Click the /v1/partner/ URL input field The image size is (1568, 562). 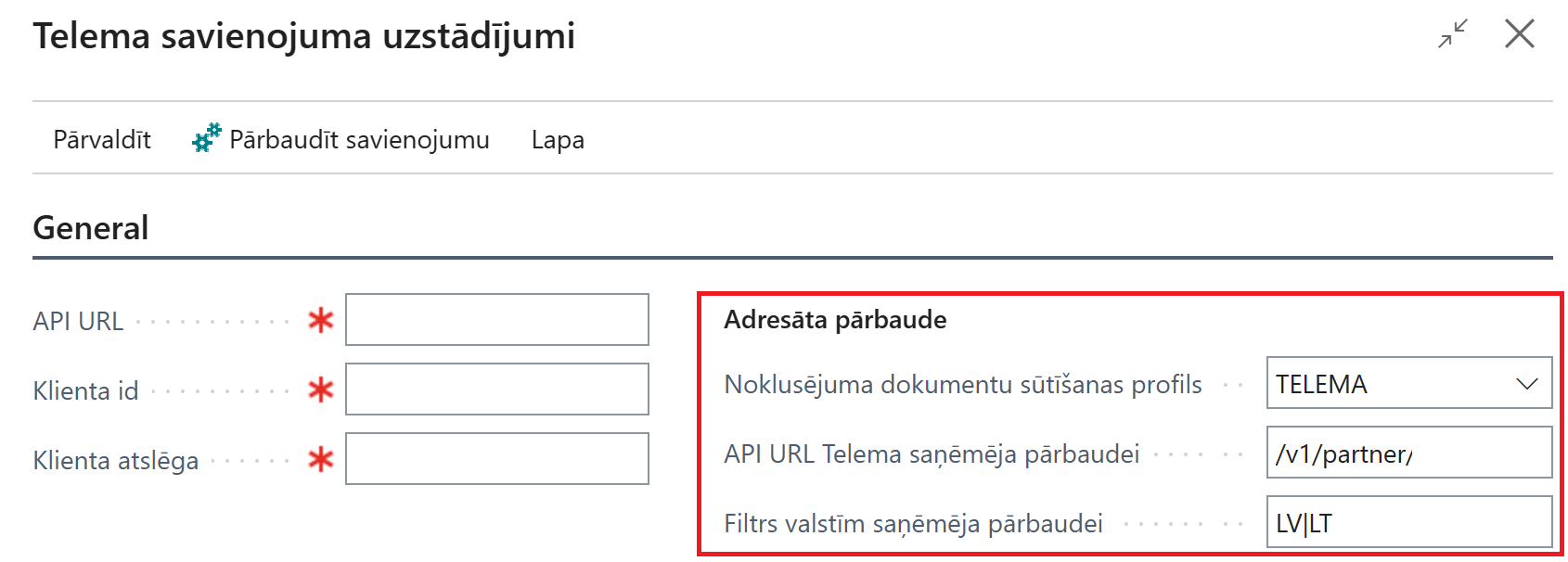pyautogui.click(x=1408, y=453)
